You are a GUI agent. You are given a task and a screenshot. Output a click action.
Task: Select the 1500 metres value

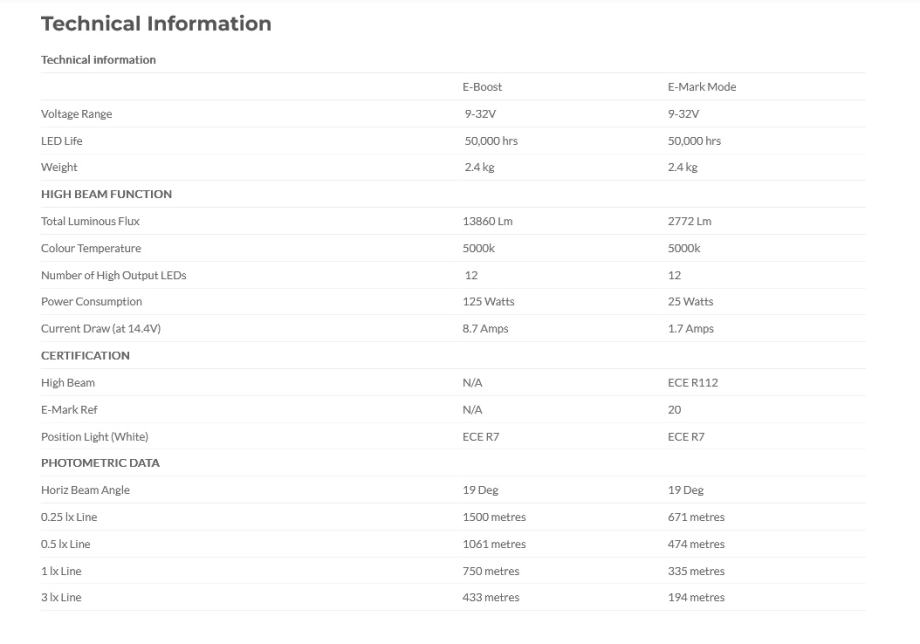494,517
